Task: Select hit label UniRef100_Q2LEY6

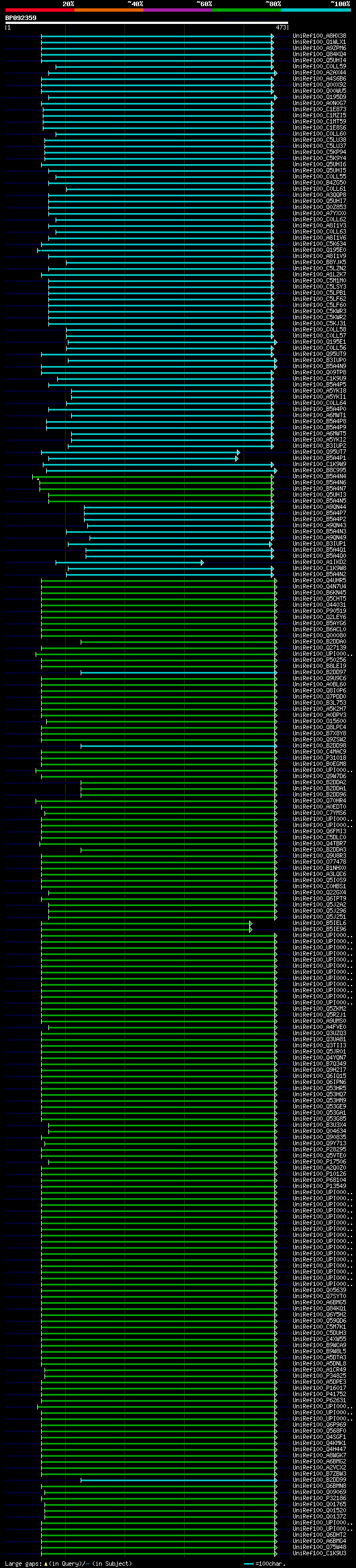Action: coord(319,617)
